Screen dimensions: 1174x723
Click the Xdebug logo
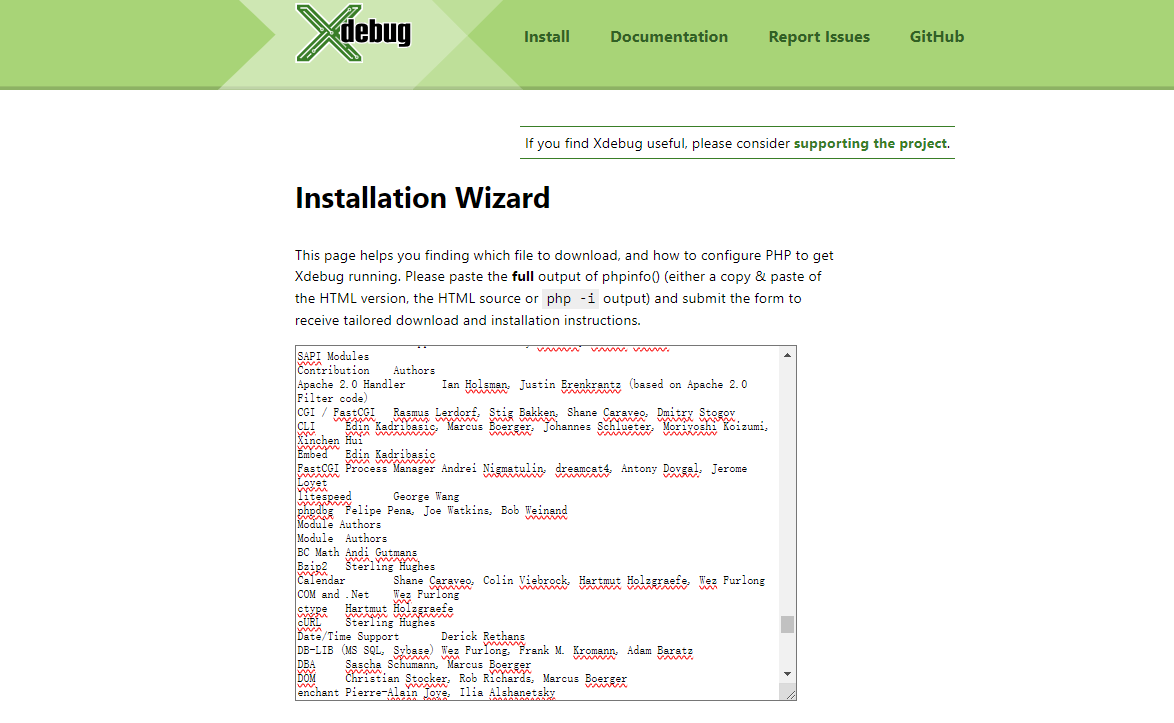(x=353, y=33)
